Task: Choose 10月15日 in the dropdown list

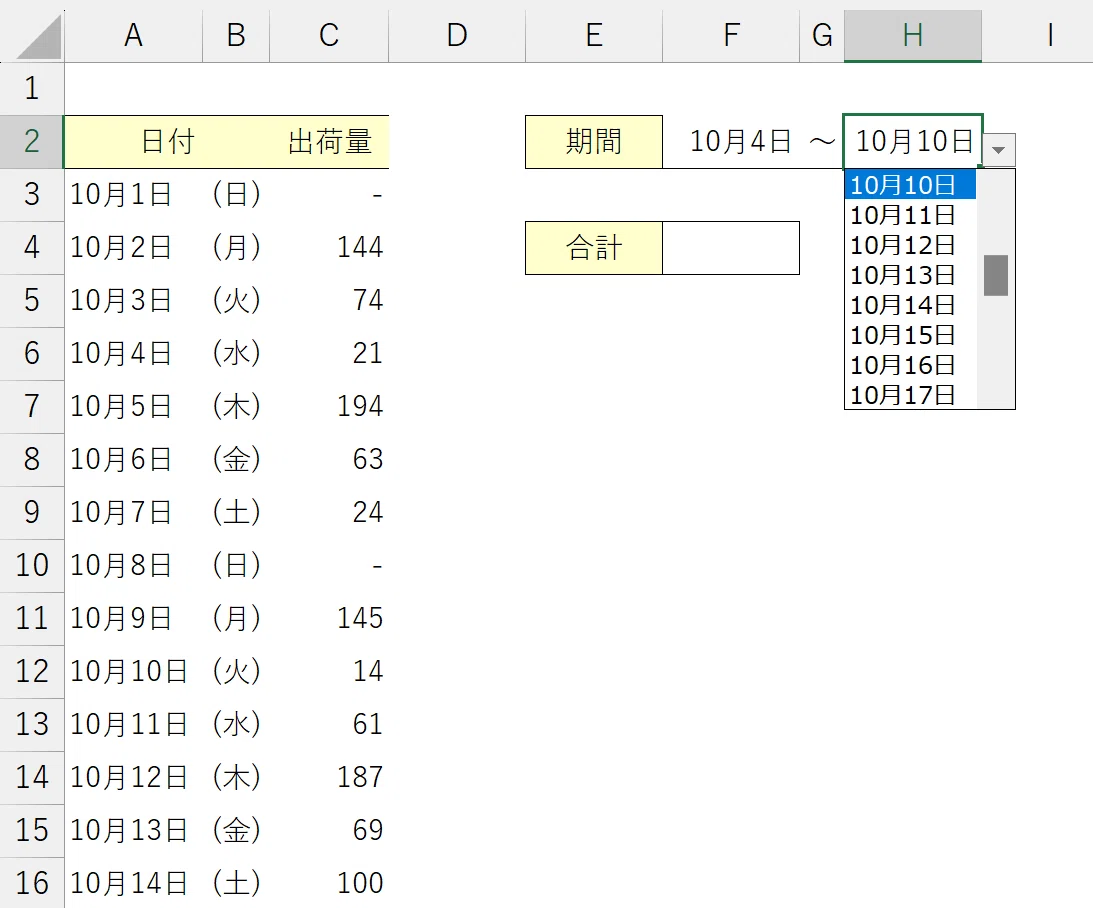Action: point(910,335)
